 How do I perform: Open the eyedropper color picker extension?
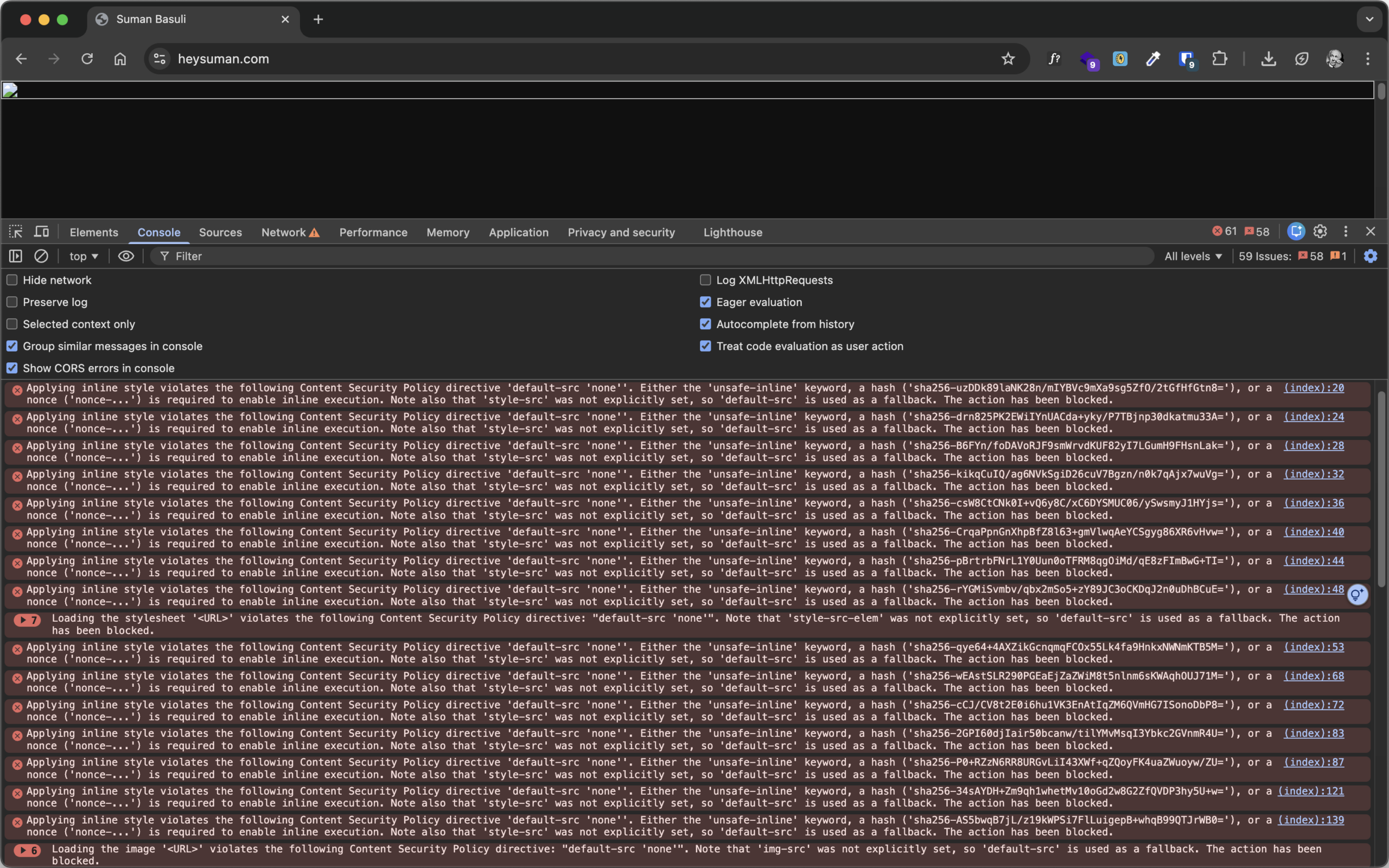click(x=1152, y=59)
